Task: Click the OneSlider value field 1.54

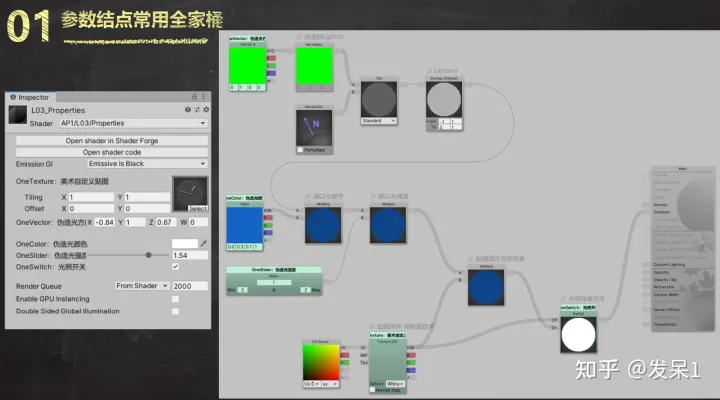Action: click(x=190, y=255)
